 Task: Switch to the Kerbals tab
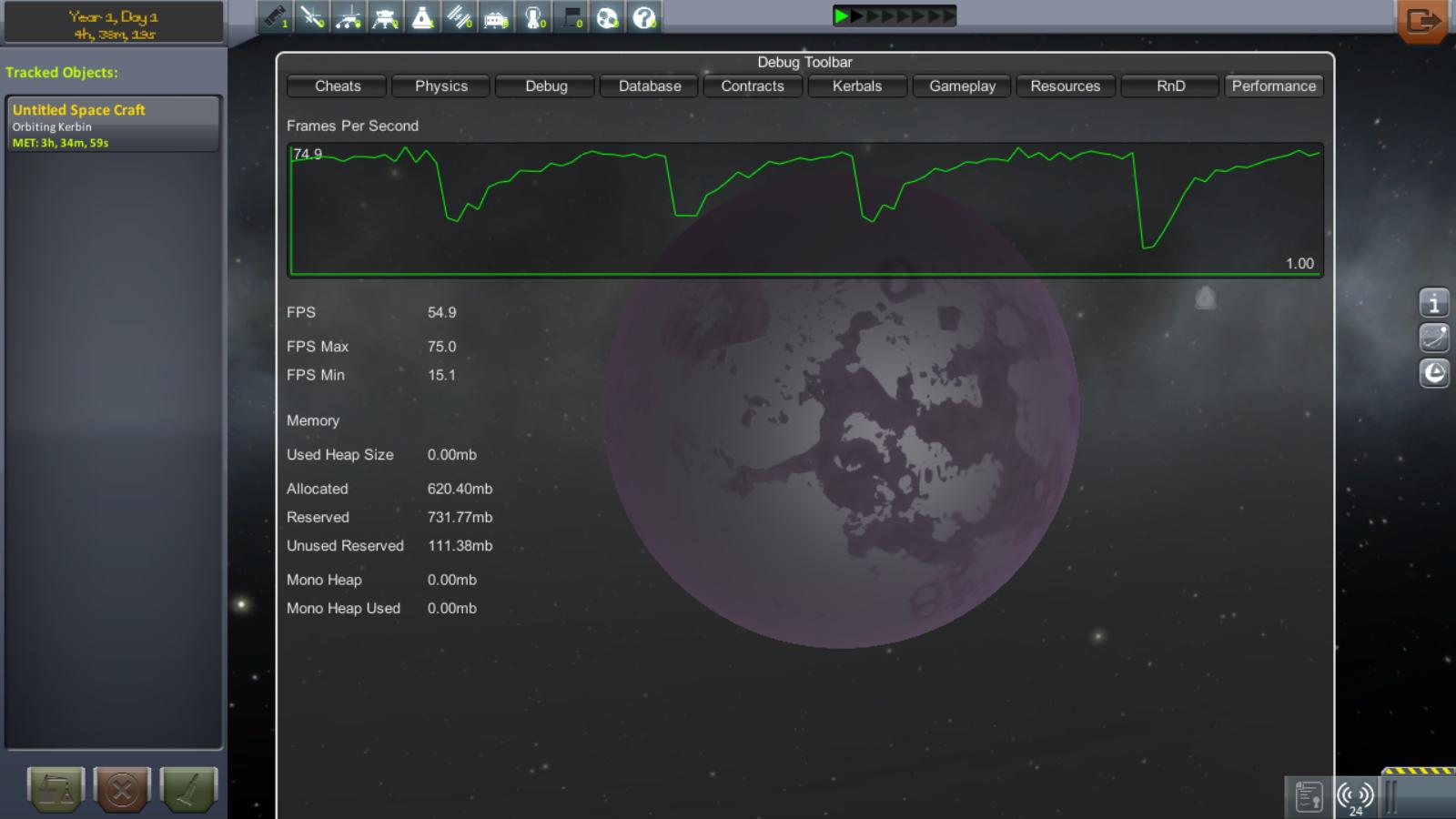coord(857,86)
